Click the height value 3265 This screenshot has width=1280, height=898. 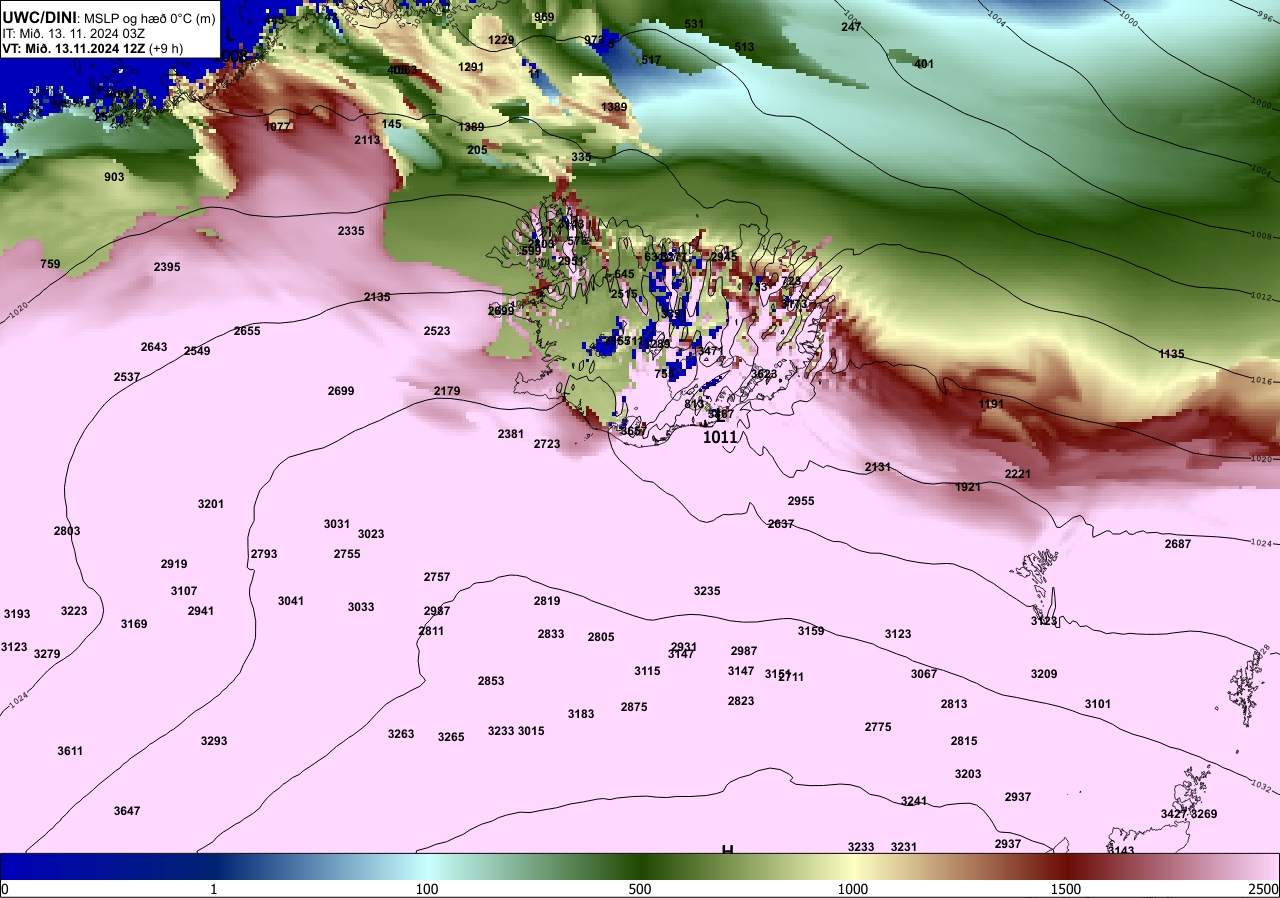pyautogui.click(x=451, y=737)
